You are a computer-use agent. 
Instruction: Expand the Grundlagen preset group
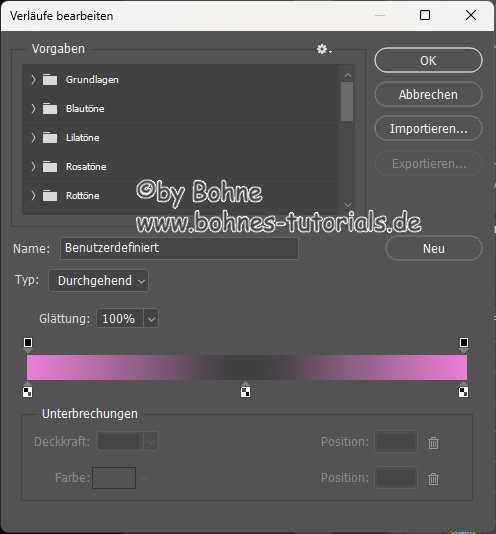[33, 80]
